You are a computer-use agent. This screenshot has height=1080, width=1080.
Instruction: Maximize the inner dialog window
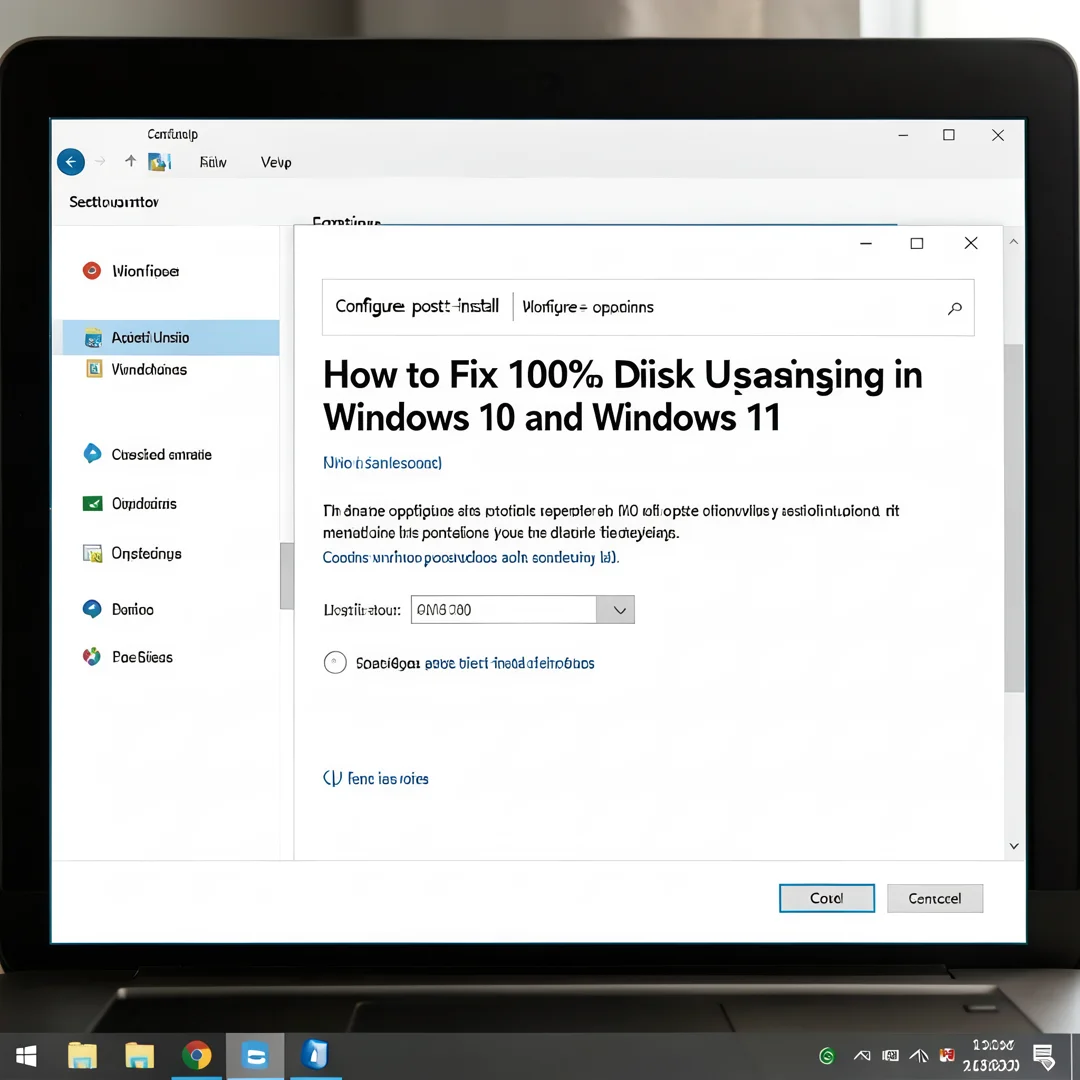click(917, 243)
